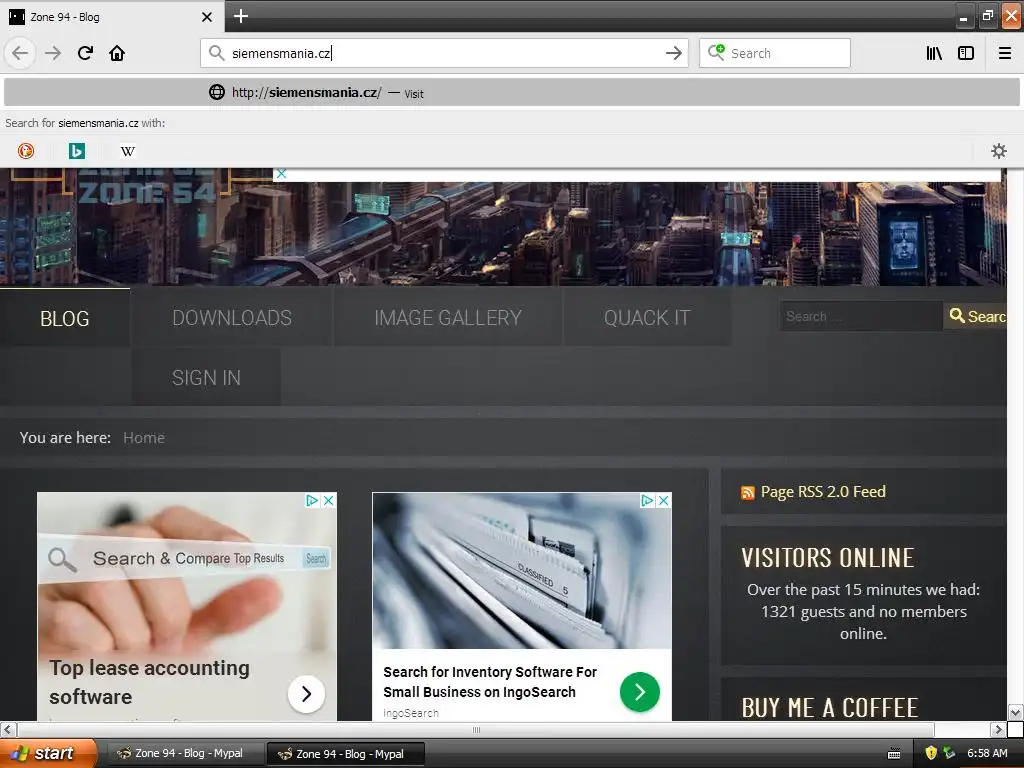1024x768 pixels.
Task: Open the SIGN IN menu item
Action: point(206,377)
